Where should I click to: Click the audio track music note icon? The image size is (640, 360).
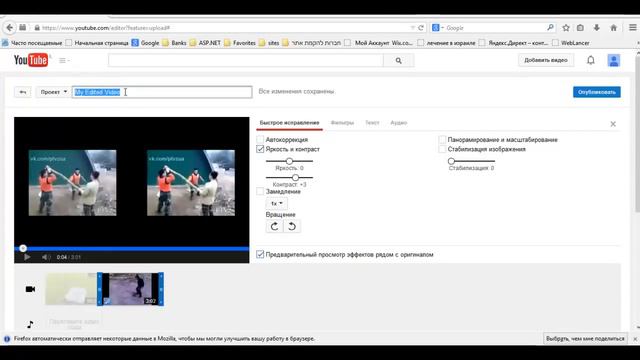tap(30, 324)
